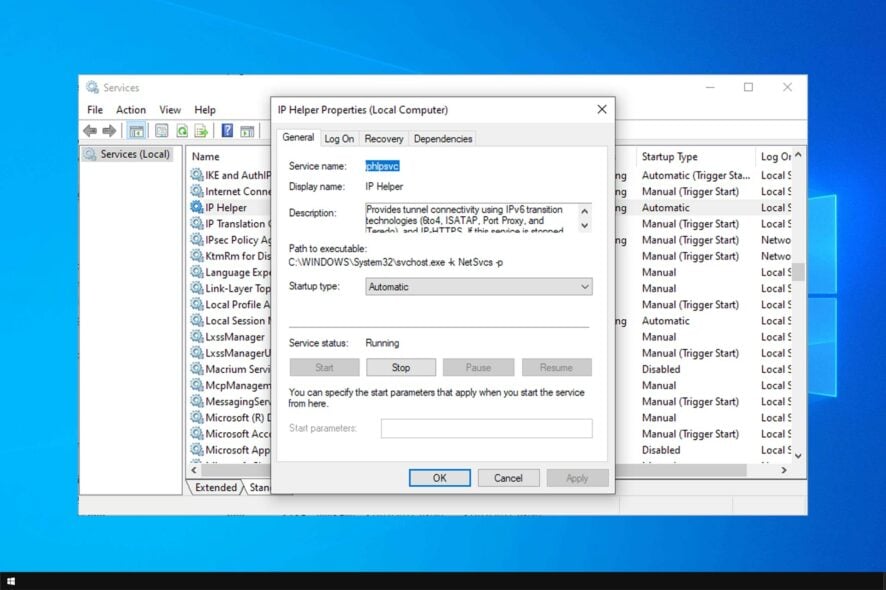Click Cancel in IP Helper Properties
This screenshot has width=886, height=590.
tap(508, 478)
